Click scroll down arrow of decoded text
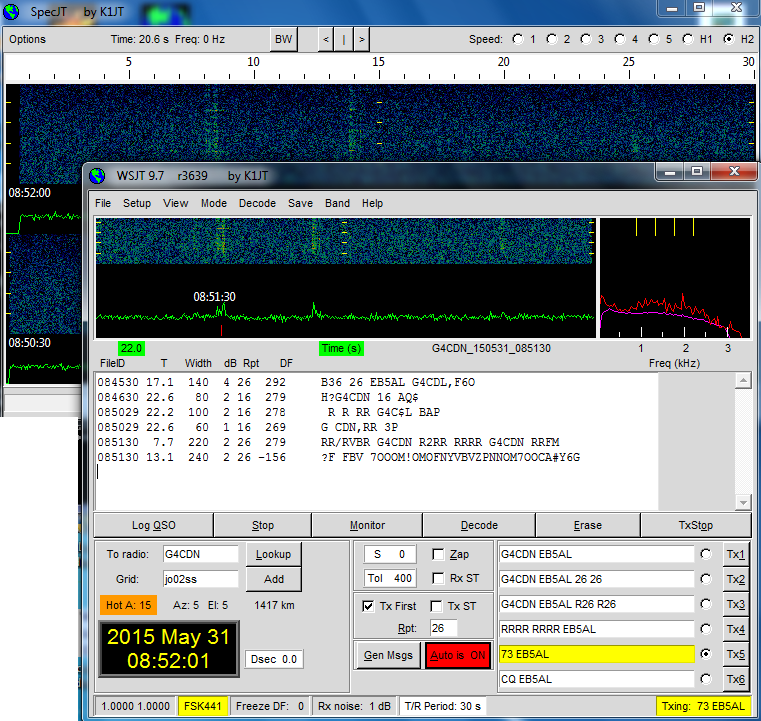 coord(743,502)
